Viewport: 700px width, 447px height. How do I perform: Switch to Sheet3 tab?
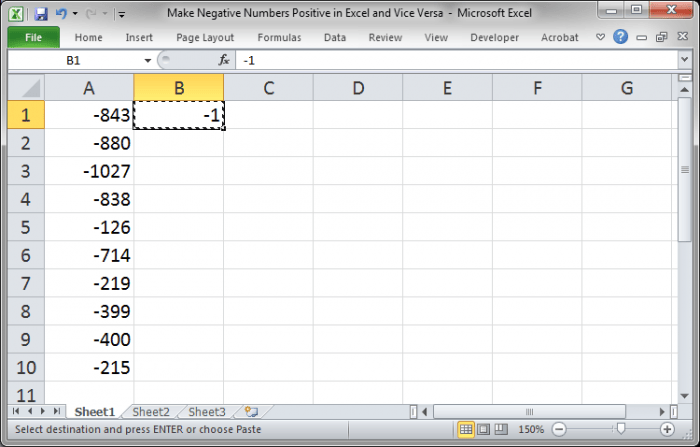tap(207, 412)
